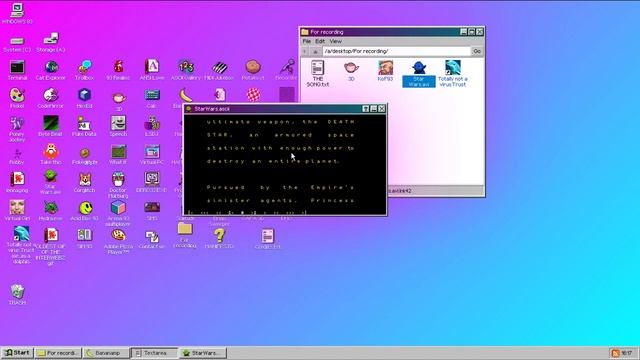The image size is (640, 360).
Task: Open the Adobe Pizza Player icon
Action: tap(118, 242)
